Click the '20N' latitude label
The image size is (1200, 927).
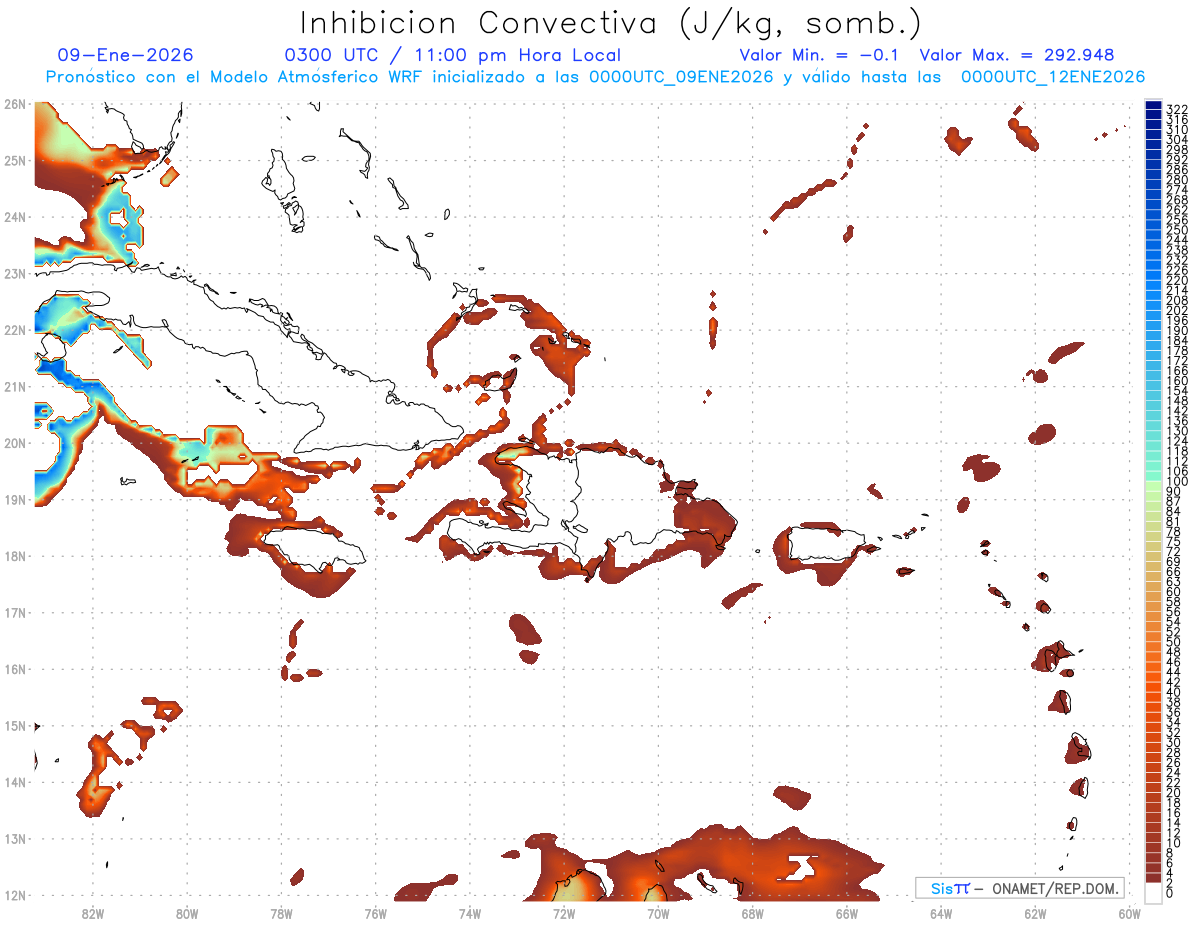coord(14,443)
